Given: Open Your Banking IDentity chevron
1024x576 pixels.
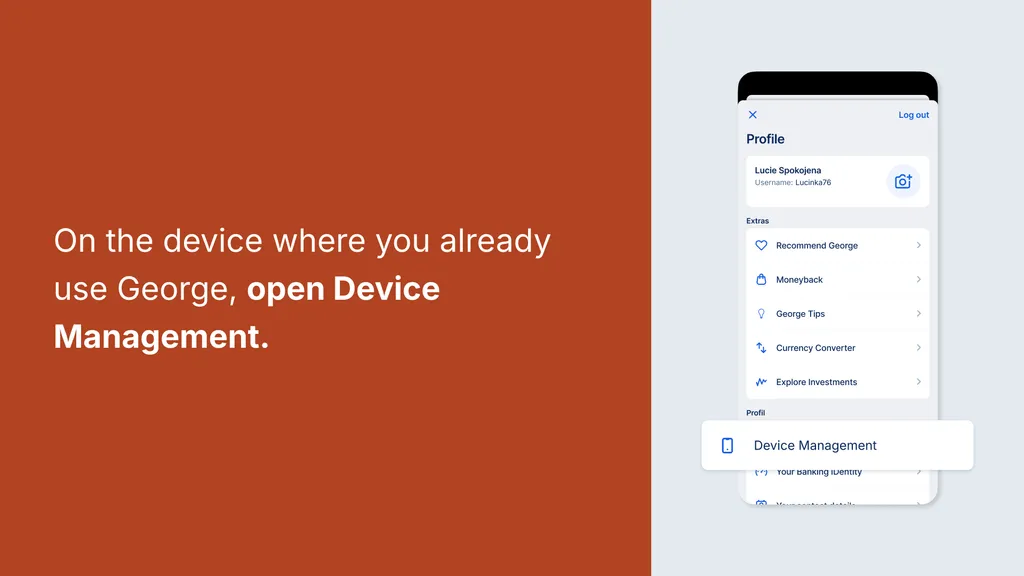Looking at the screenshot, I should (918, 472).
